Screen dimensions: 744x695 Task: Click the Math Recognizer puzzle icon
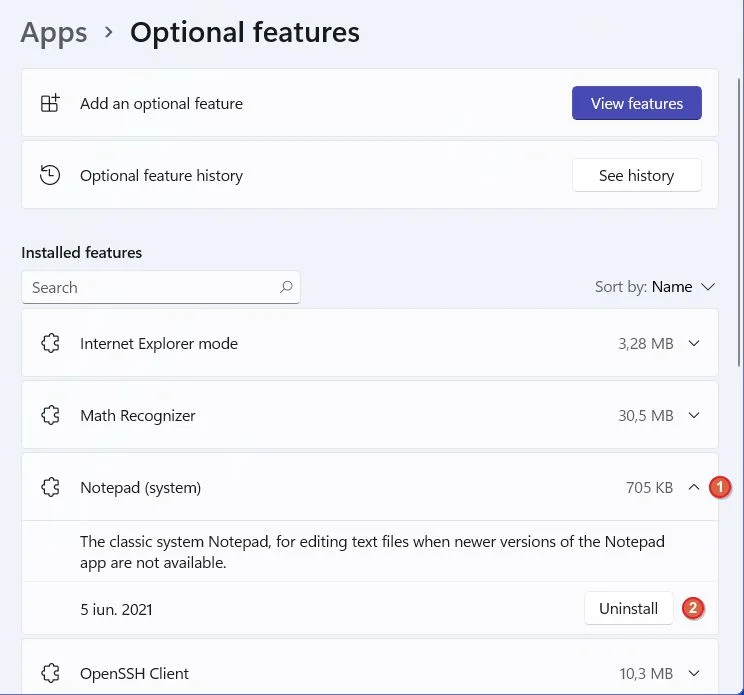click(50, 415)
